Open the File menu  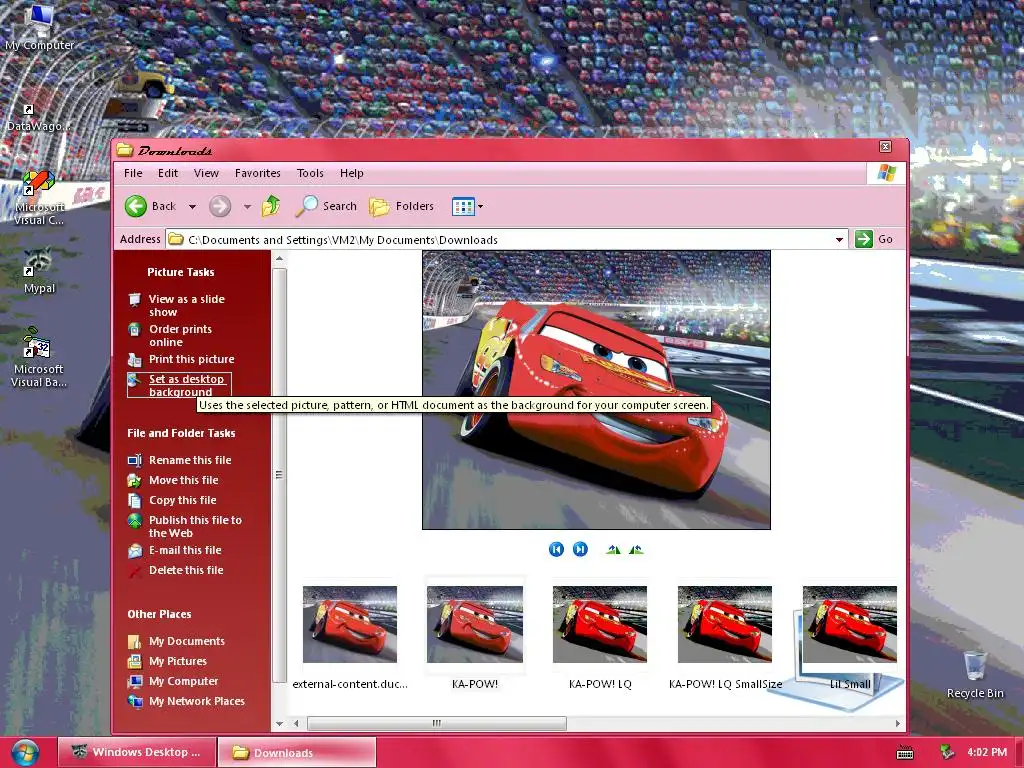point(133,173)
